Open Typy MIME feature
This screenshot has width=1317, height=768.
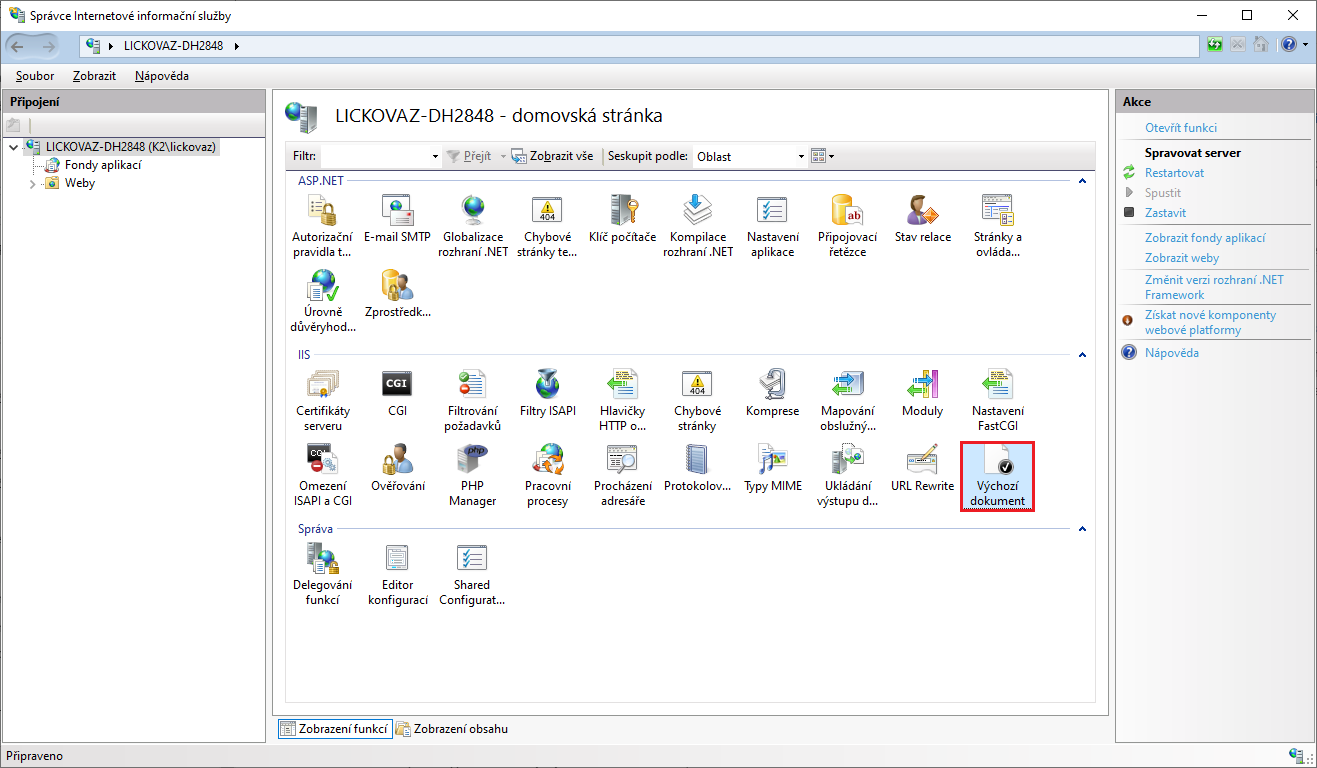pyautogui.click(x=773, y=468)
